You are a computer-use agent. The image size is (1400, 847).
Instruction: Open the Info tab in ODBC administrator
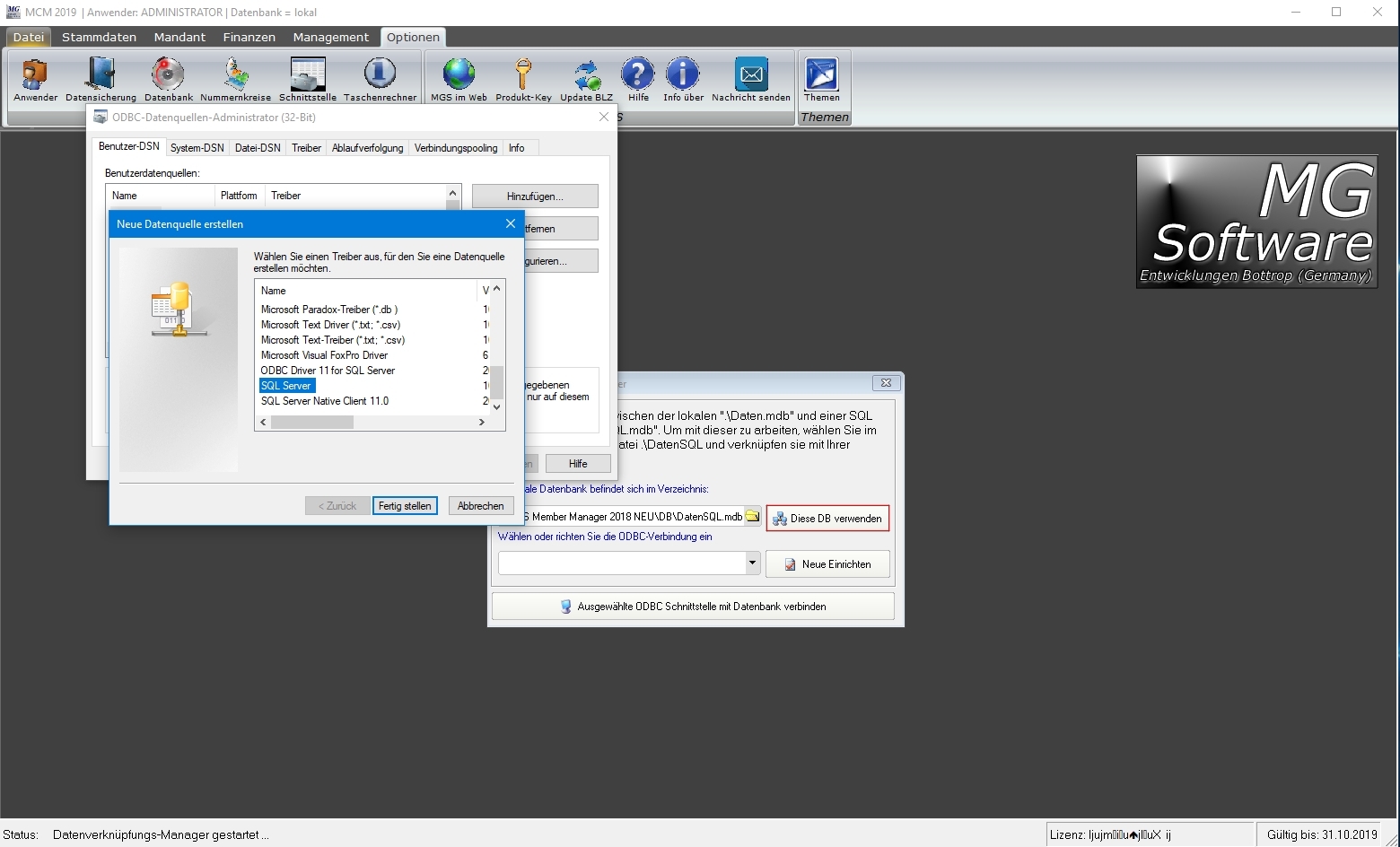pos(517,148)
